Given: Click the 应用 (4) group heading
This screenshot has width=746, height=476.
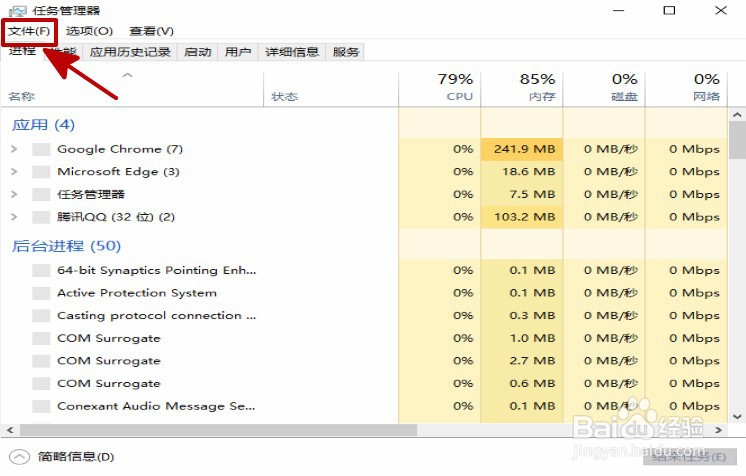Looking at the screenshot, I should coord(43,125).
